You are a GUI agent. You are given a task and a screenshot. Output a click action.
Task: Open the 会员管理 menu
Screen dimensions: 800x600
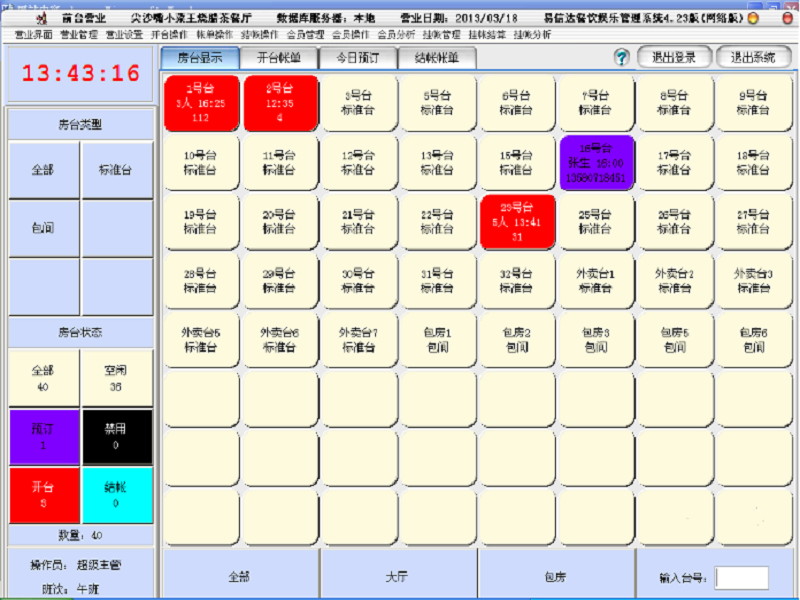point(305,34)
